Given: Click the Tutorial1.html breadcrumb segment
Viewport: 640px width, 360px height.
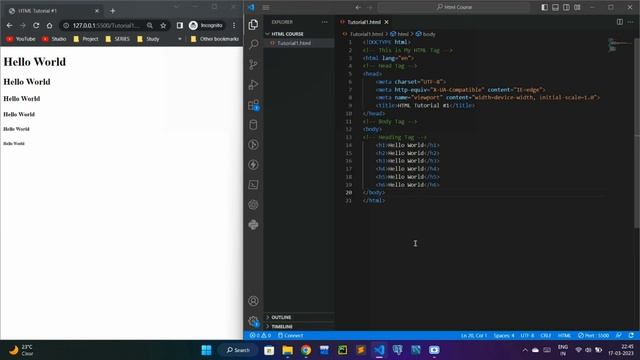Looking at the screenshot, I should pos(363,34).
